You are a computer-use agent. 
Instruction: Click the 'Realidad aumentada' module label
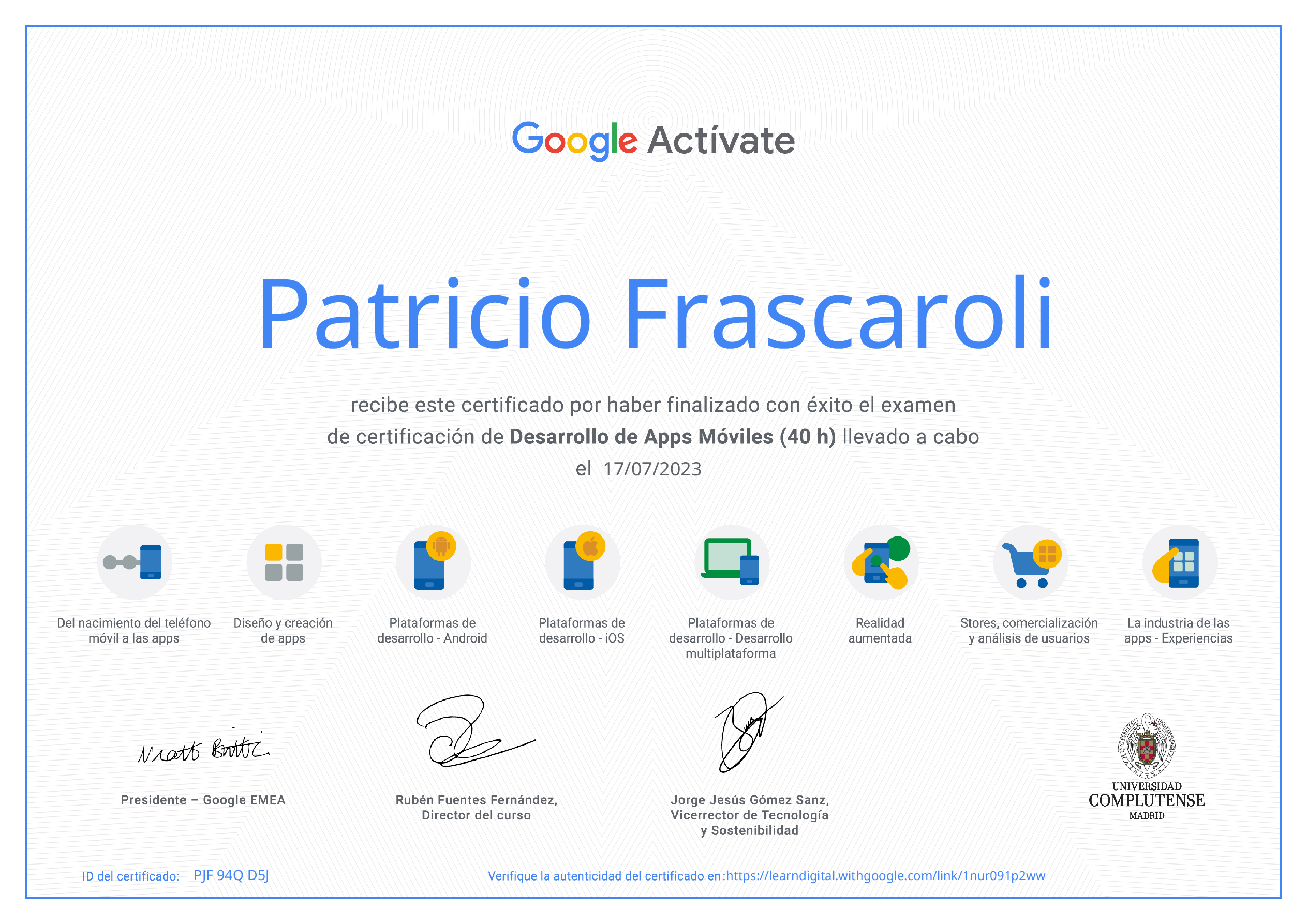tap(881, 631)
